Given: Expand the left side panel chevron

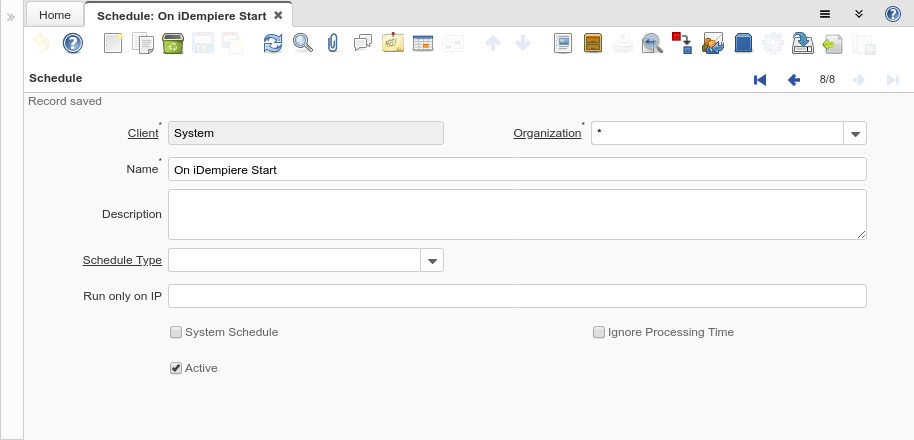Looking at the screenshot, I should coord(10,17).
